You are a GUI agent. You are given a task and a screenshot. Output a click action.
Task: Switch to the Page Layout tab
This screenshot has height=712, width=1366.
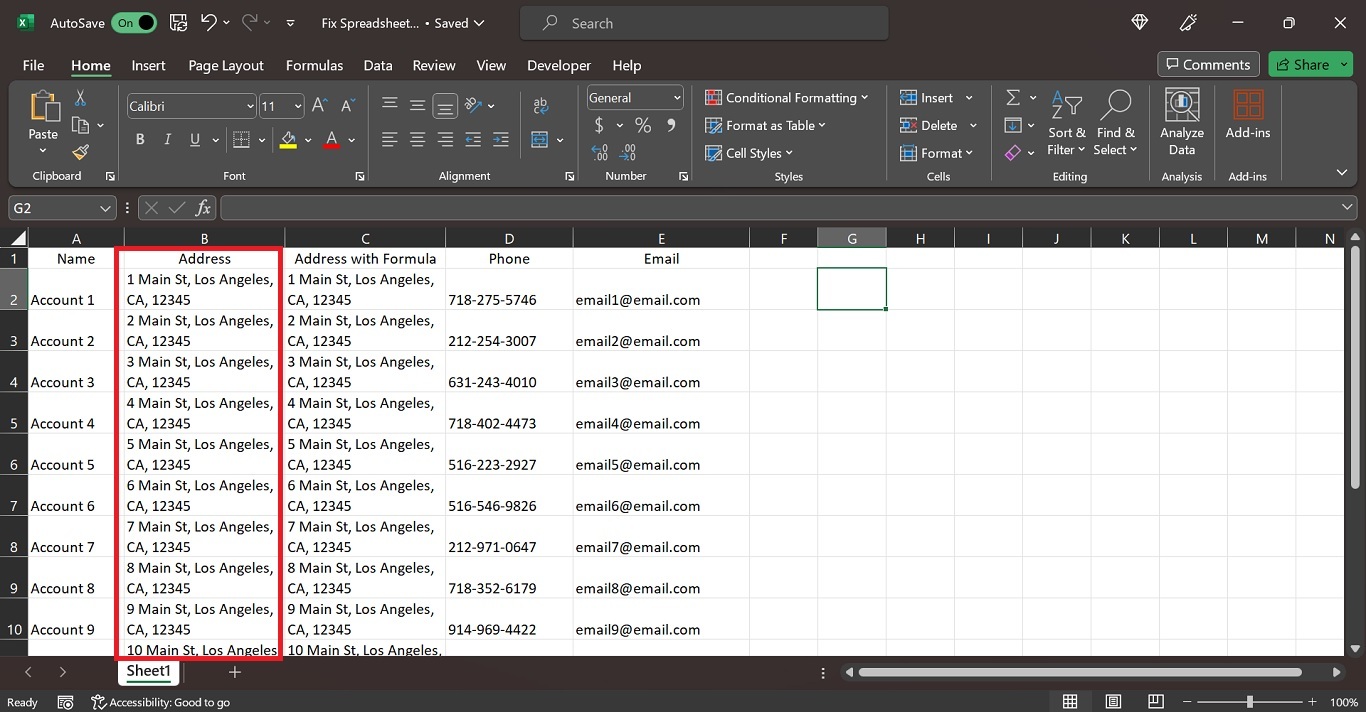226,65
